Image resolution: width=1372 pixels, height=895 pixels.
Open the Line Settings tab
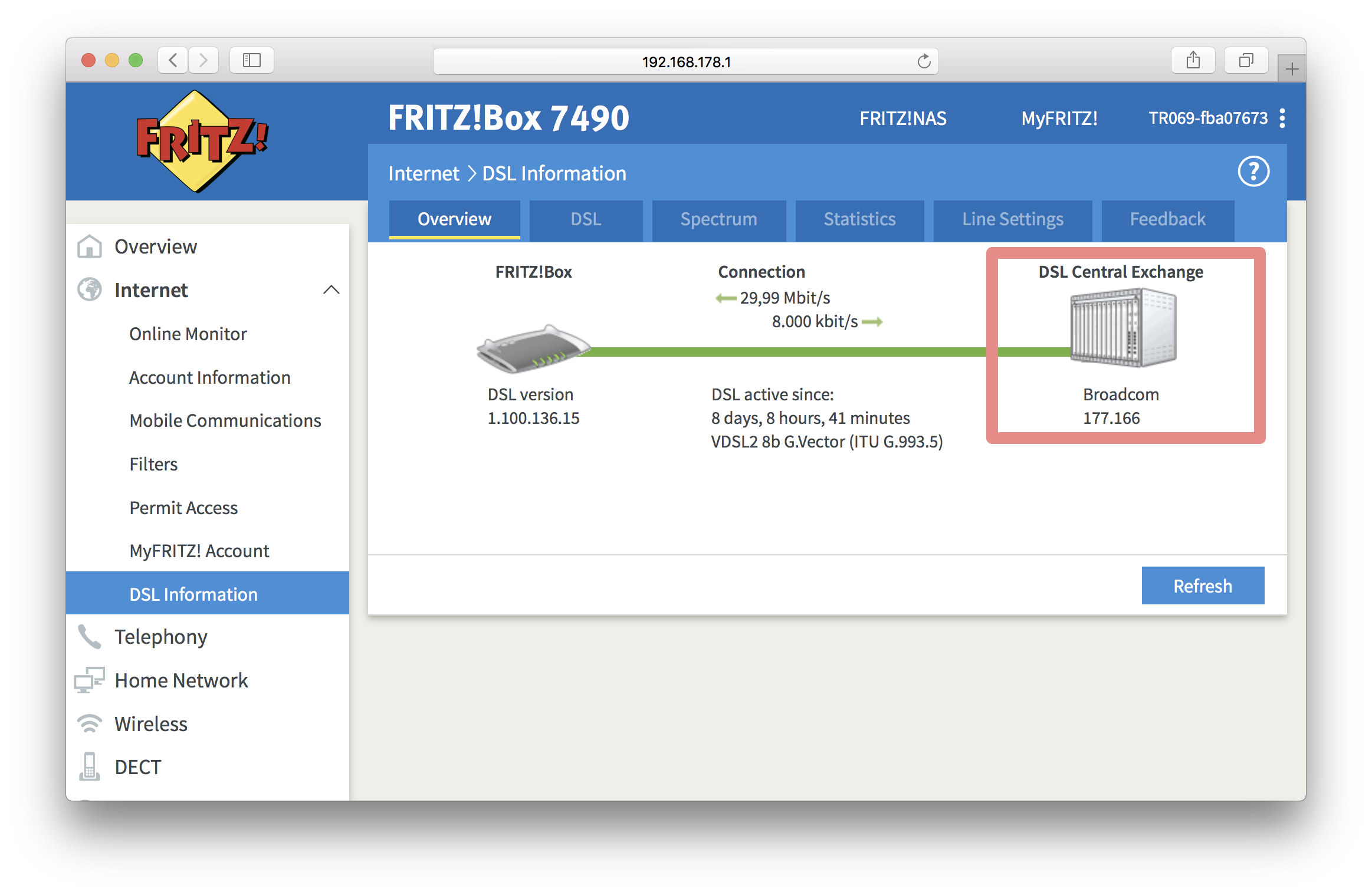[x=1012, y=219]
